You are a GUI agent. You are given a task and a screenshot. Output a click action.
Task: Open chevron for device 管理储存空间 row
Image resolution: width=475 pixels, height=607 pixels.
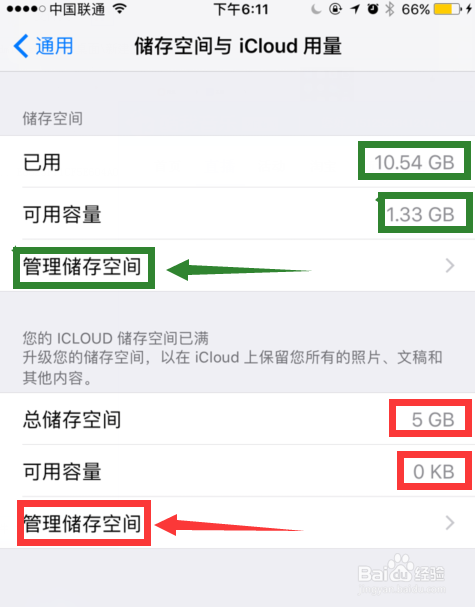(450, 266)
